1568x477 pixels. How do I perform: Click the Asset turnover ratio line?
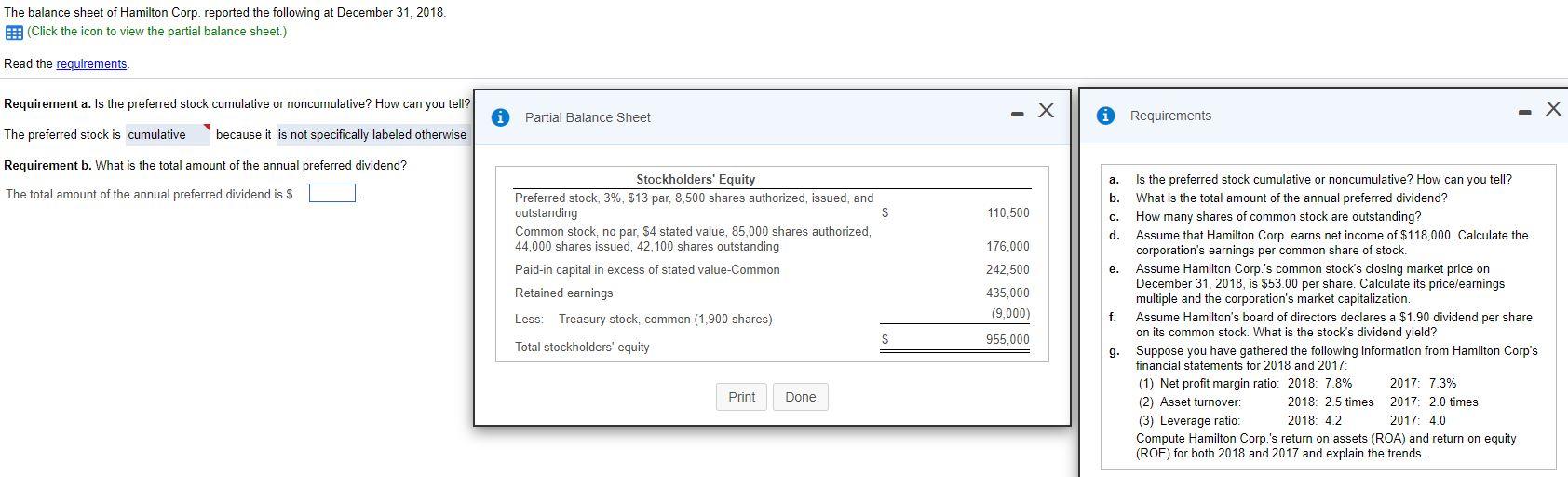coord(1308,402)
